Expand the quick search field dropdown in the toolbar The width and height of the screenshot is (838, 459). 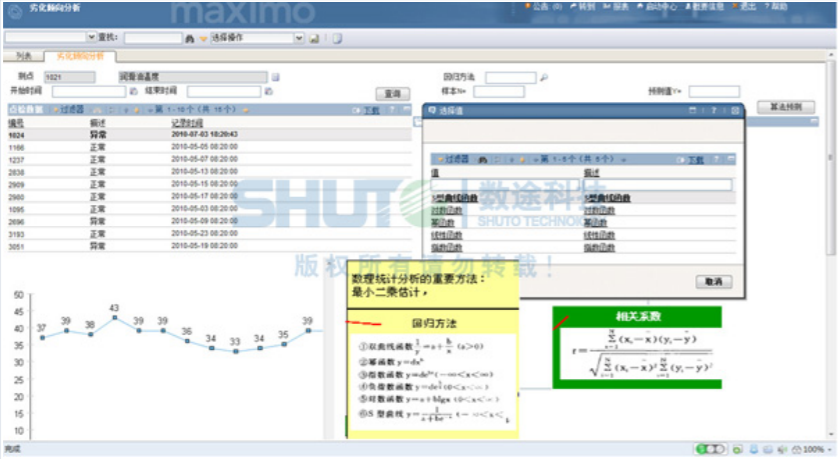[x=91, y=37]
